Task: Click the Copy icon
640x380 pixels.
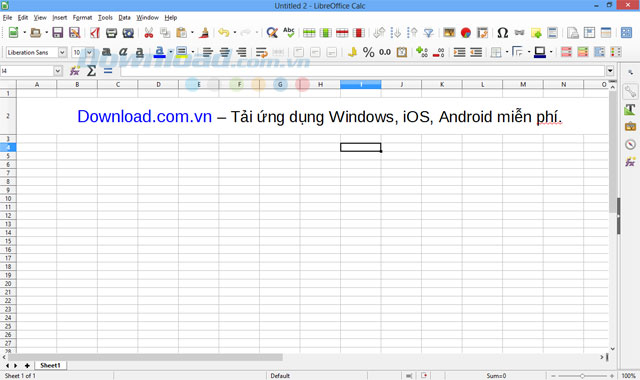Action: [165, 33]
